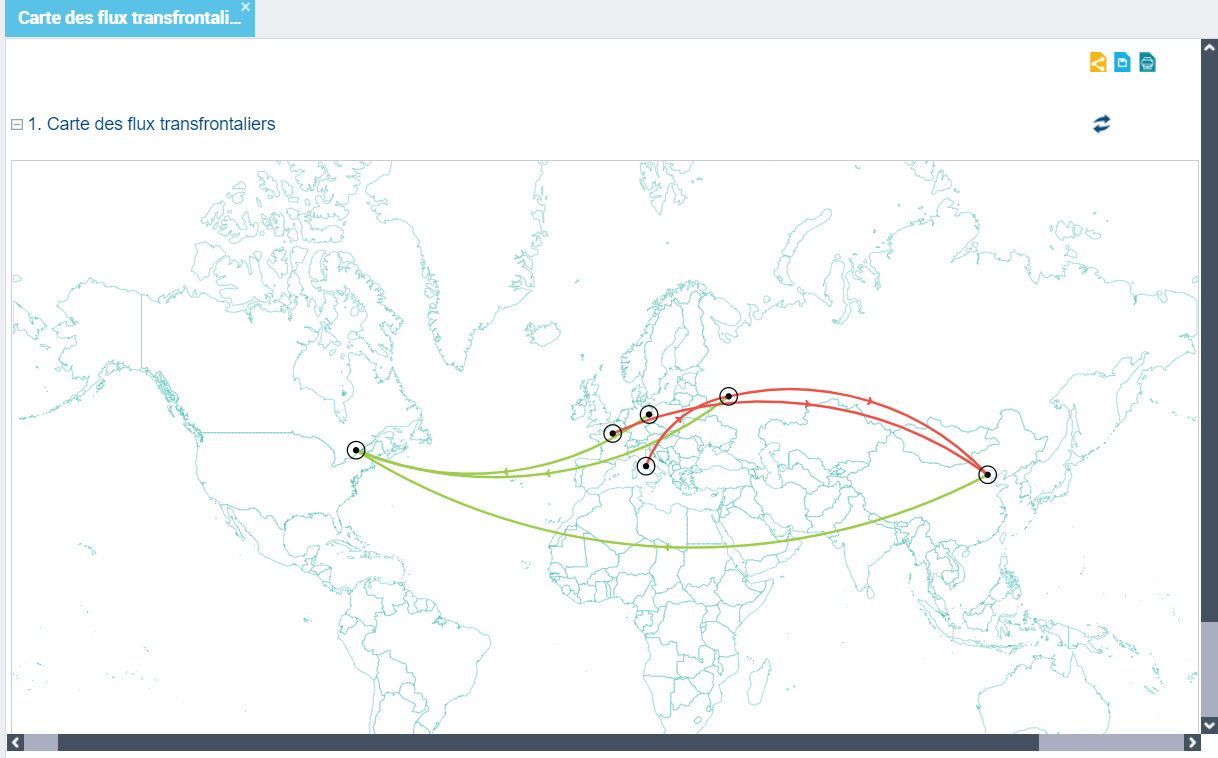Image resolution: width=1218 pixels, height=758 pixels.
Task: Click the horizontal scrollbar thumb
Action: [548, 743]
